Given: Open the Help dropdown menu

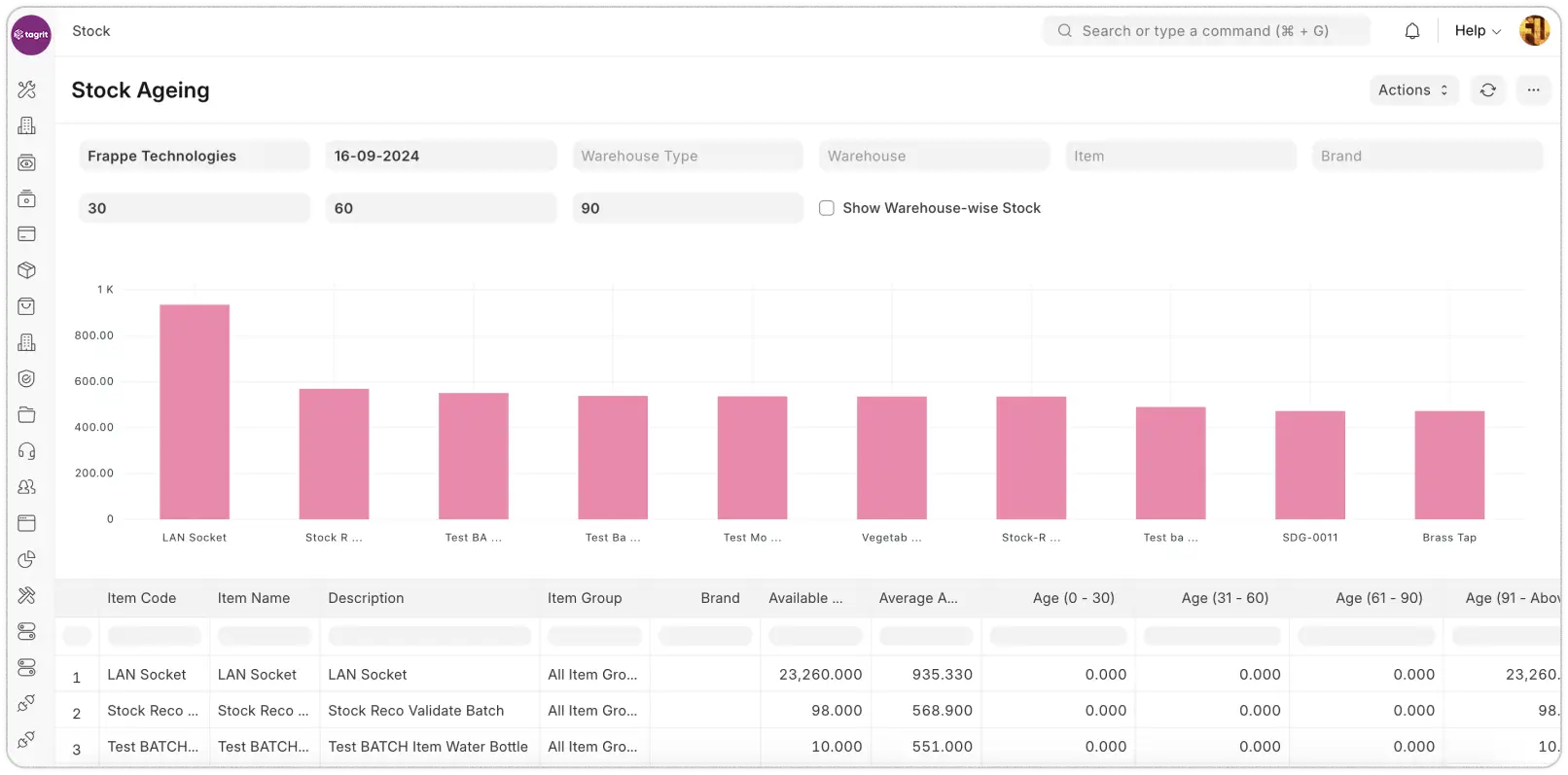Looking at the screenshot, I should [x=1477, y=31].
